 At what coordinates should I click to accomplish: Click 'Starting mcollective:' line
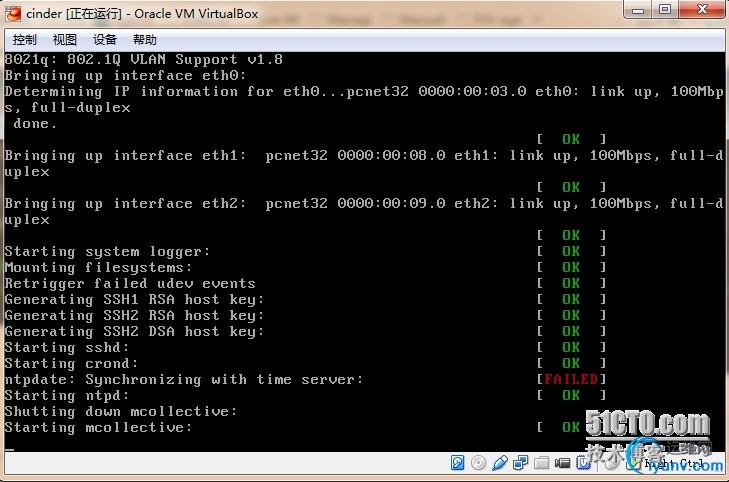point(98,427)
